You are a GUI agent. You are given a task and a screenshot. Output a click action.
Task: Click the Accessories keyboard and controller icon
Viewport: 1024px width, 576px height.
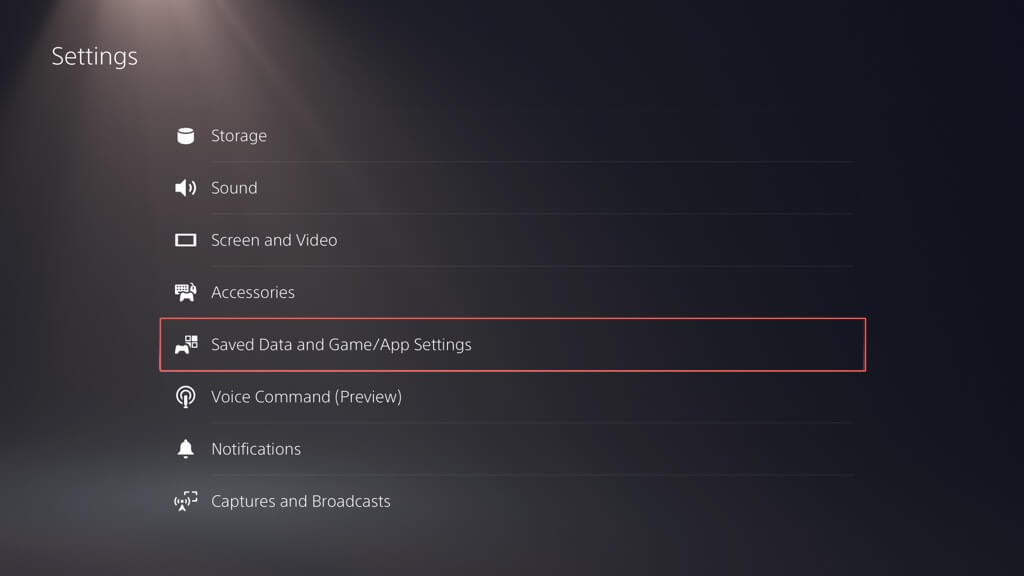[185, 292]
